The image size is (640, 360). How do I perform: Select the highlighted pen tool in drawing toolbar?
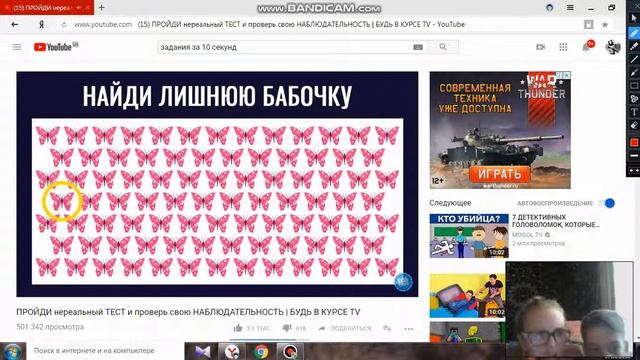click(633, 33)
